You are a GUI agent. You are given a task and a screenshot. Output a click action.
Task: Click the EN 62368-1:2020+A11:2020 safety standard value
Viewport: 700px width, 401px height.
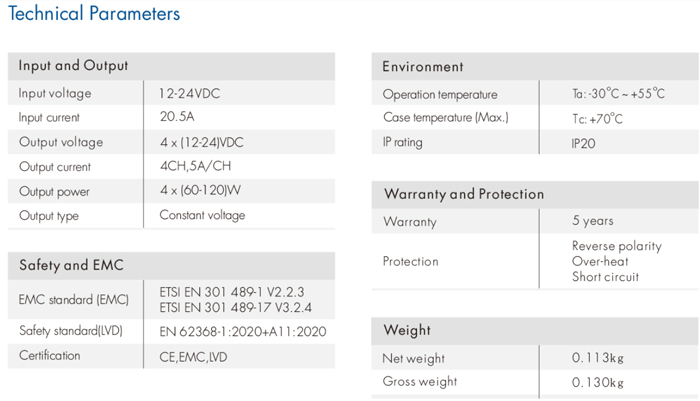point(243,331)
